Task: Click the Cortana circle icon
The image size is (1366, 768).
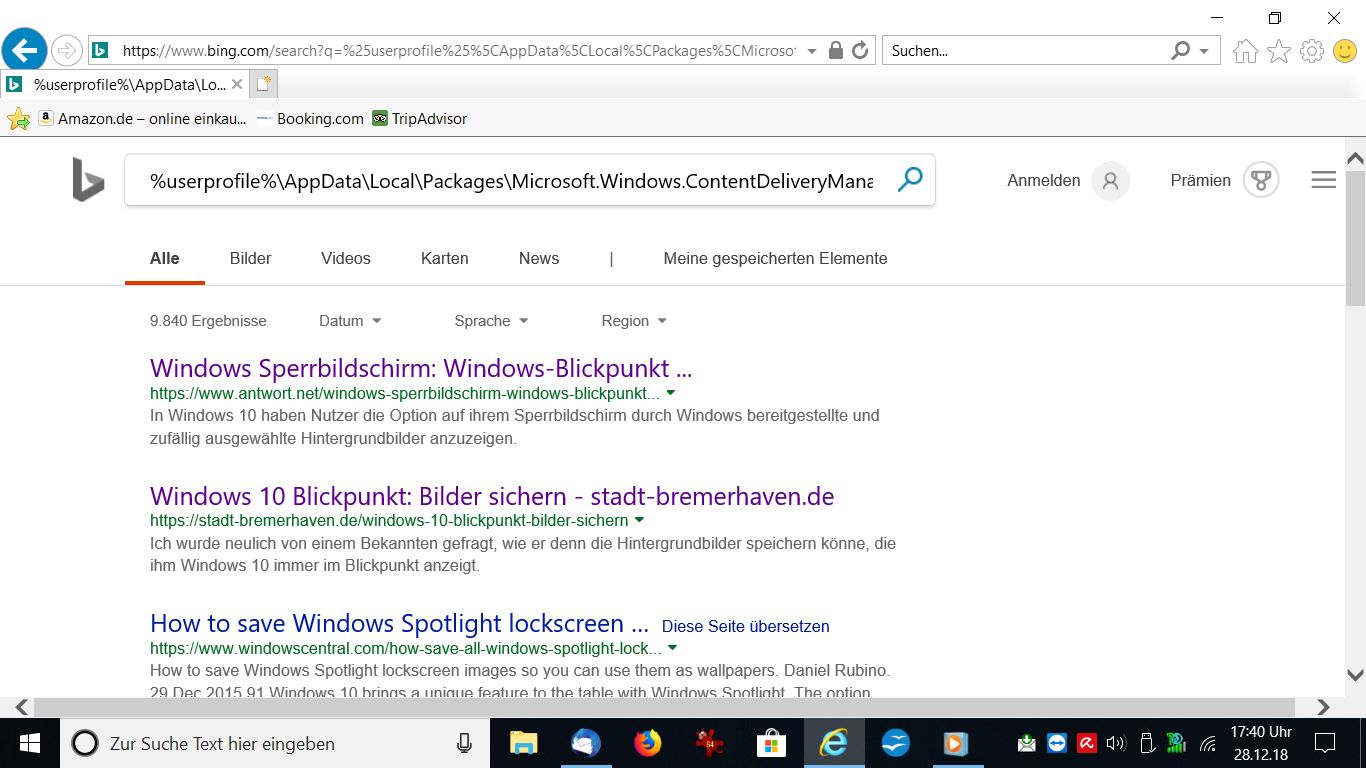Action: (86, 743)
